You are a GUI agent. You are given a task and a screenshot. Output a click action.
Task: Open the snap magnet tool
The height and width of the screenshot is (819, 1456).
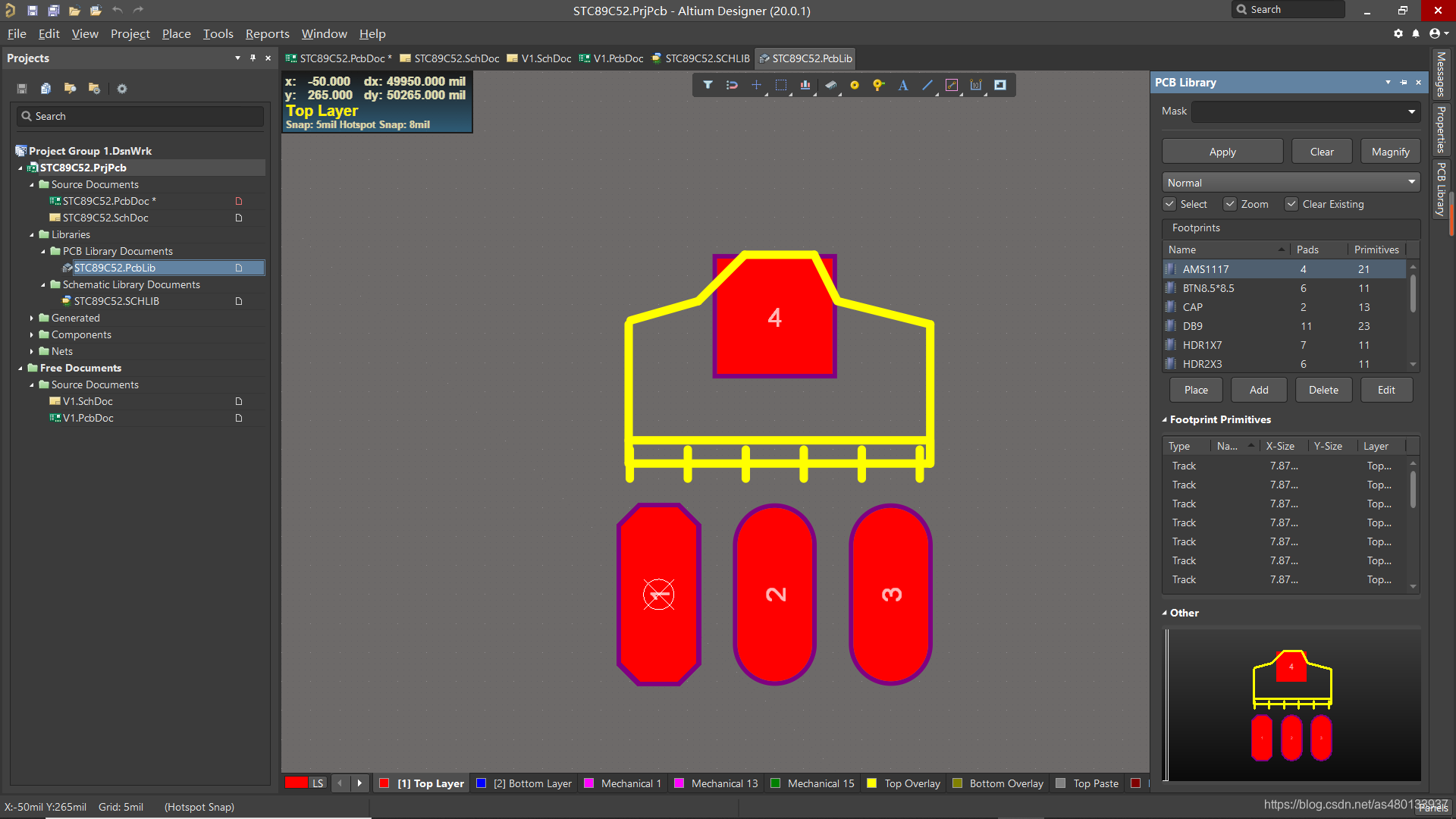click(732, 85)
